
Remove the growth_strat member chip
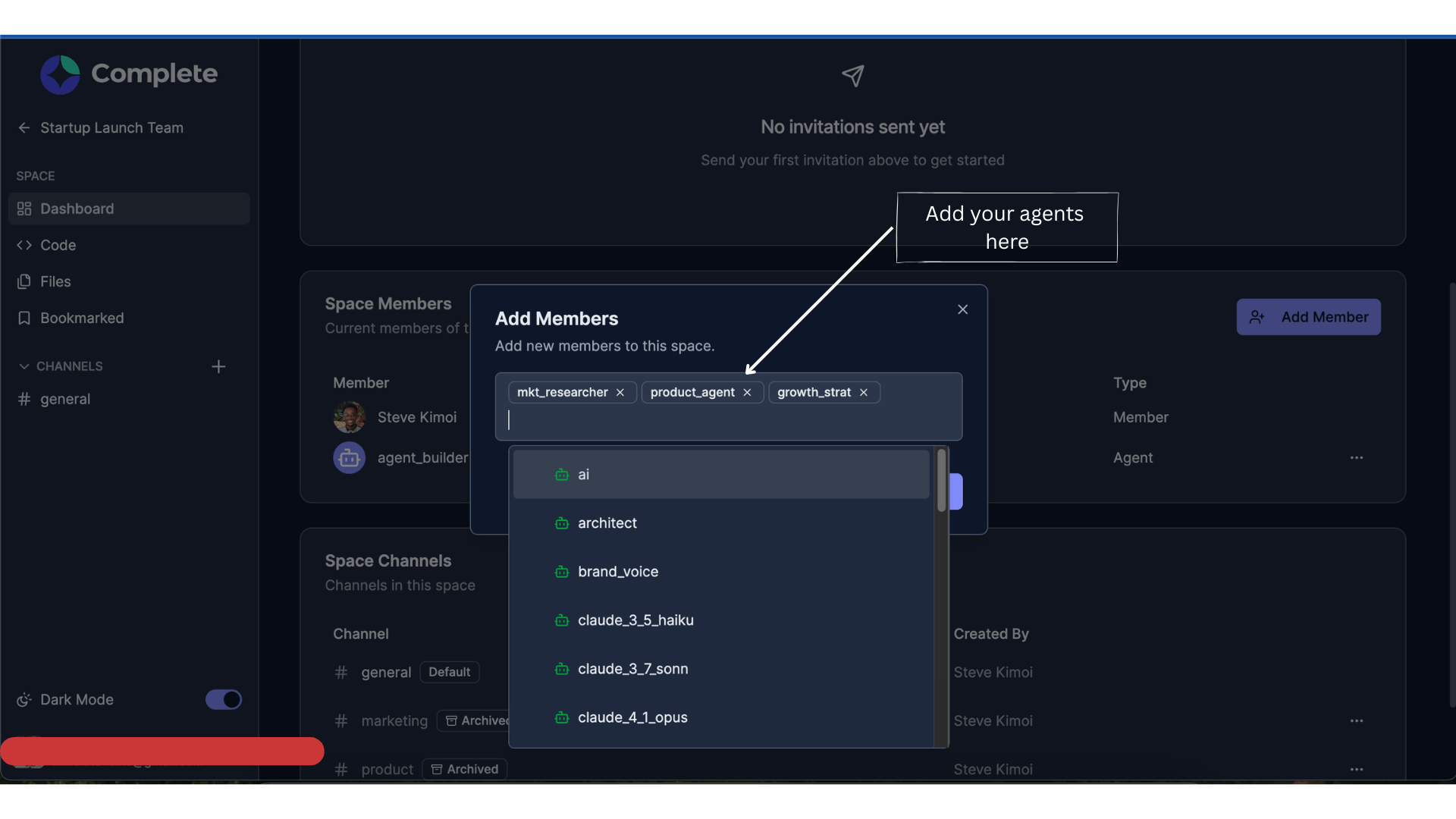tap(863, 392)
